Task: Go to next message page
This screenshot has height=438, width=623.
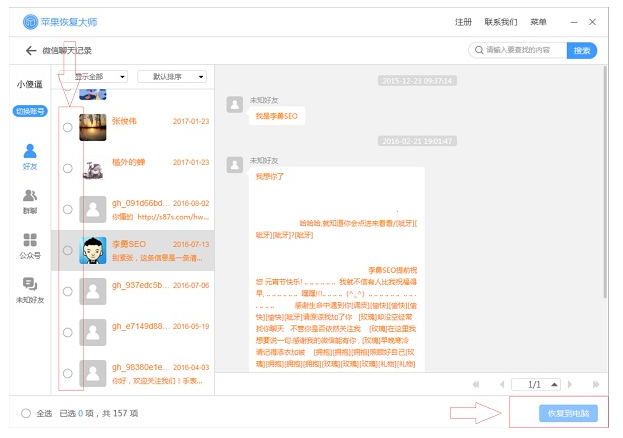Action: tap(570, 384)
